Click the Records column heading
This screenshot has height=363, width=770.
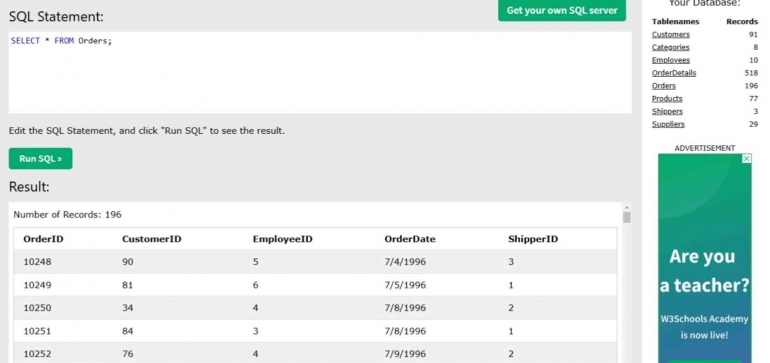(x=742, y=22)
